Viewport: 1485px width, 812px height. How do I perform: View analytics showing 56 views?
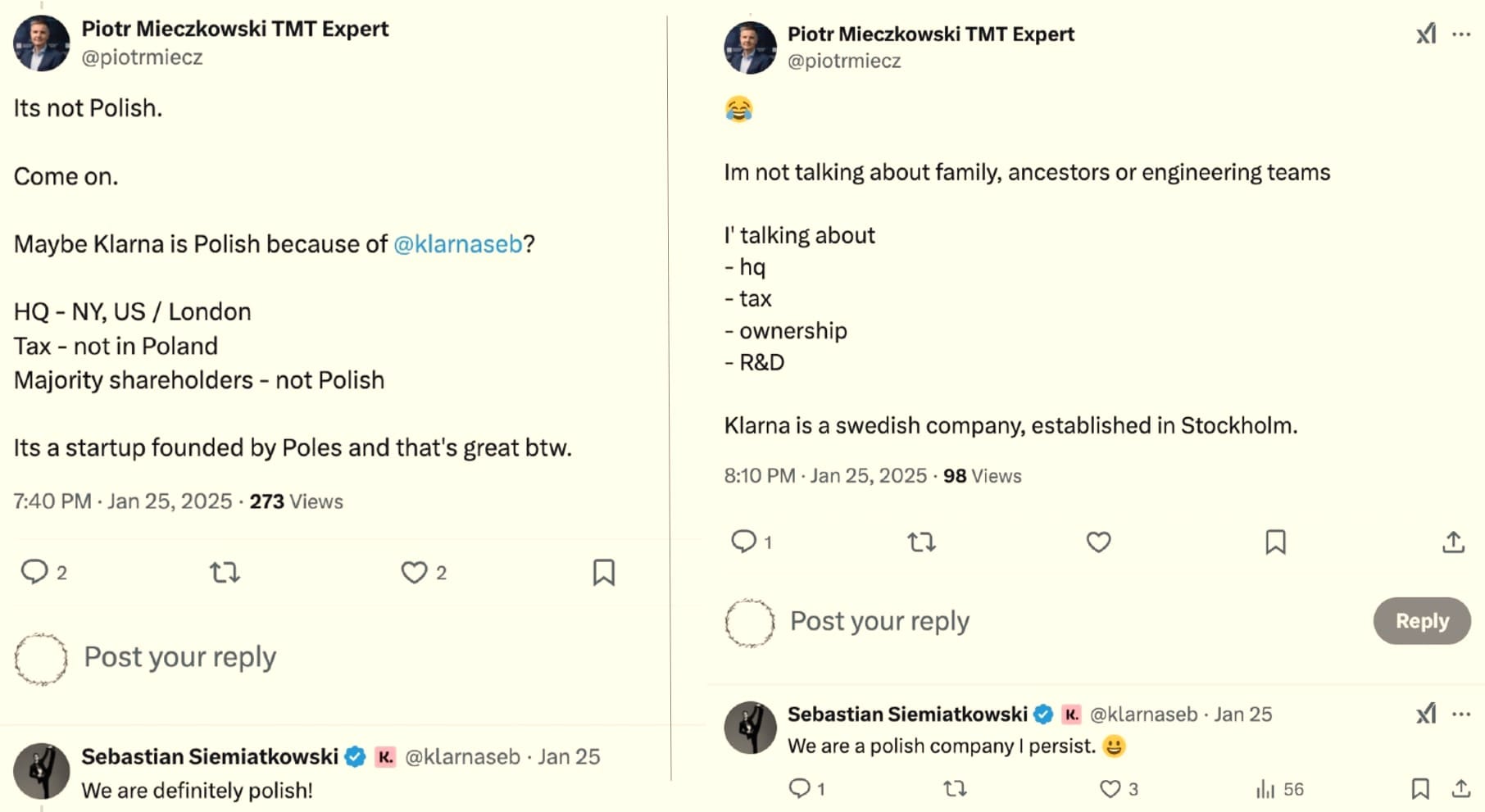[x=1278, y=788]
